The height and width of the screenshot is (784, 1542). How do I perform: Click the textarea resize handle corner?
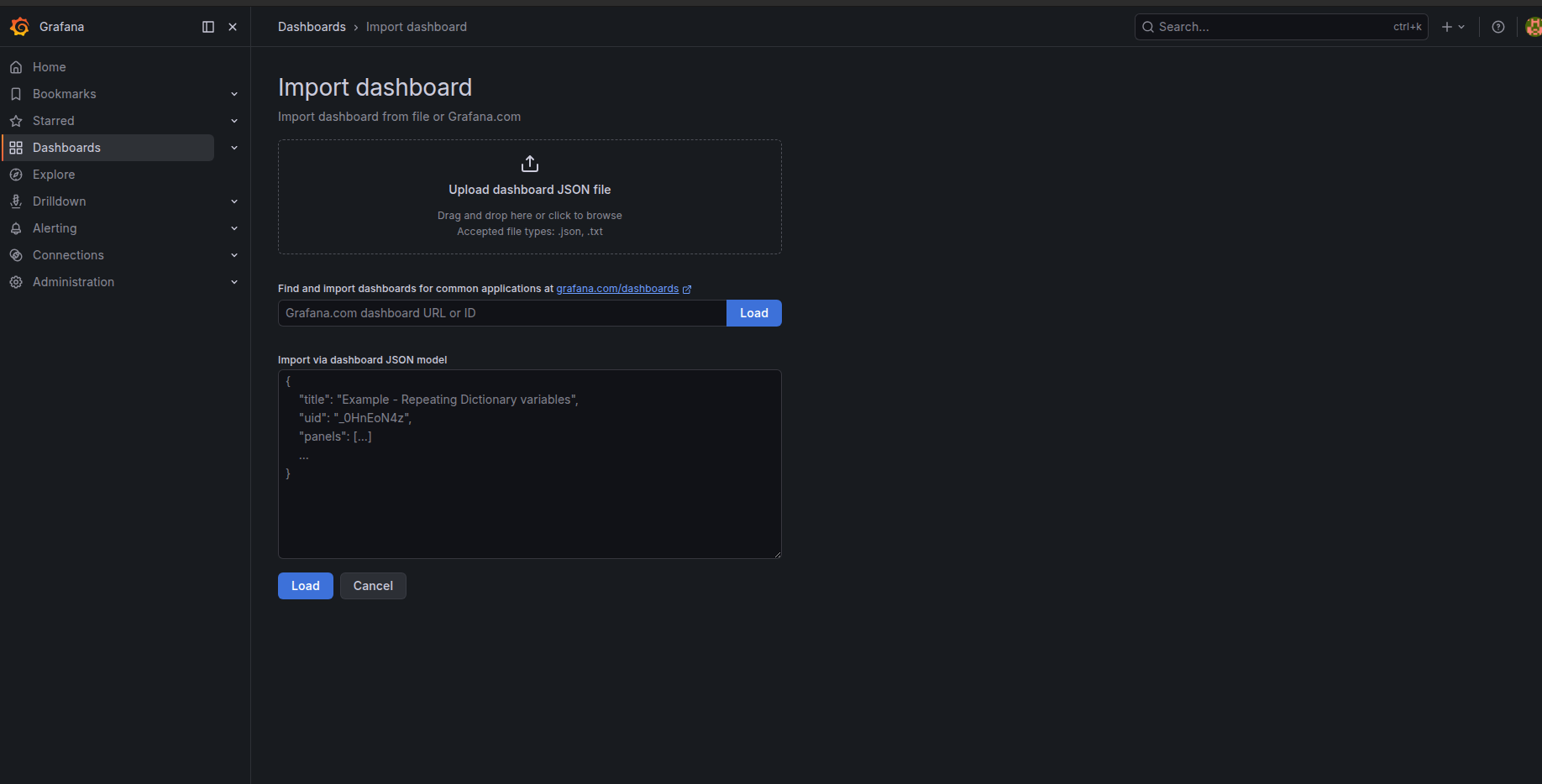coord(777,554)
